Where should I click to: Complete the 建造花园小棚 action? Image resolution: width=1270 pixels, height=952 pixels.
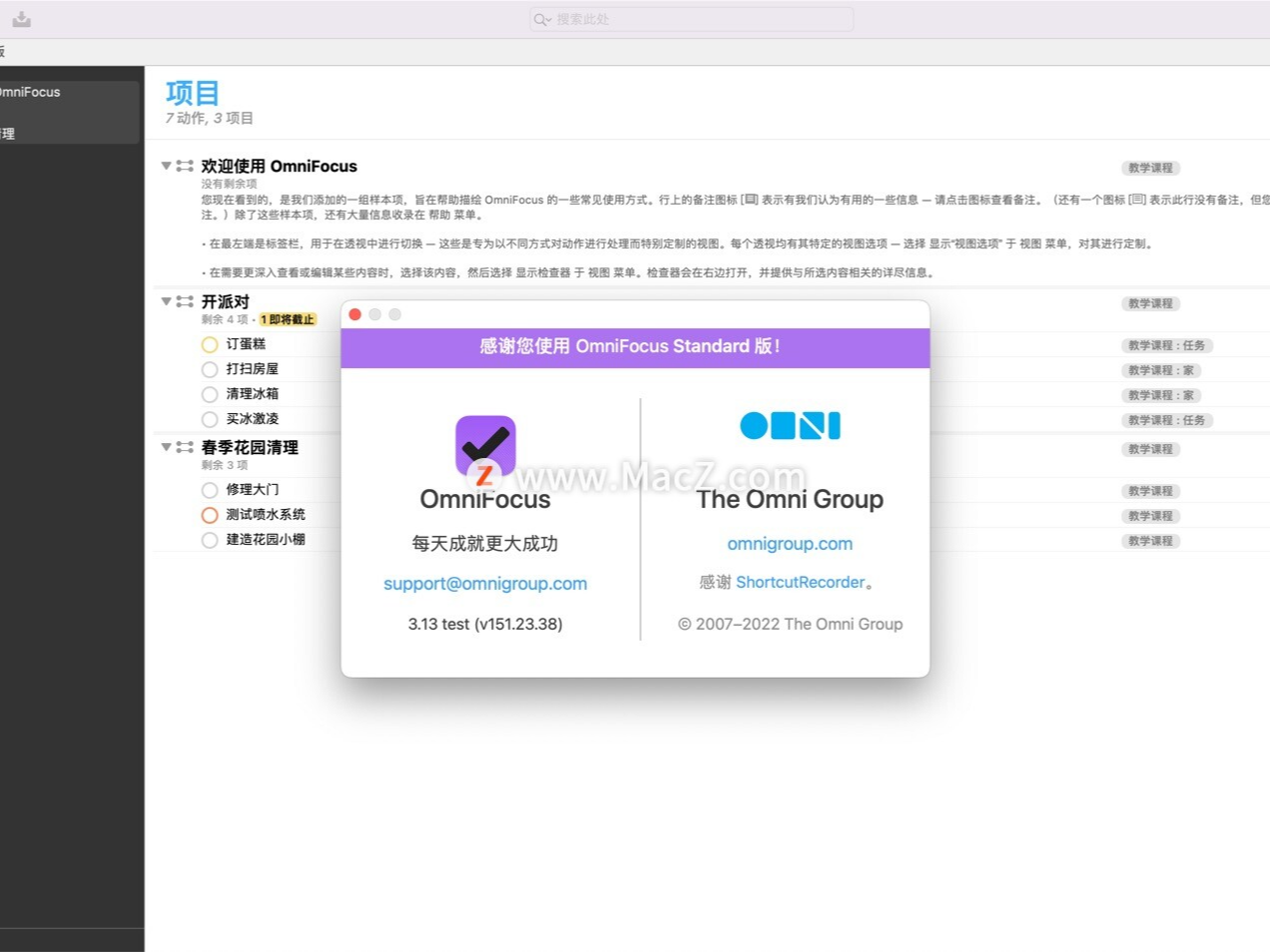pyautogui.click(x=209, y=539)
